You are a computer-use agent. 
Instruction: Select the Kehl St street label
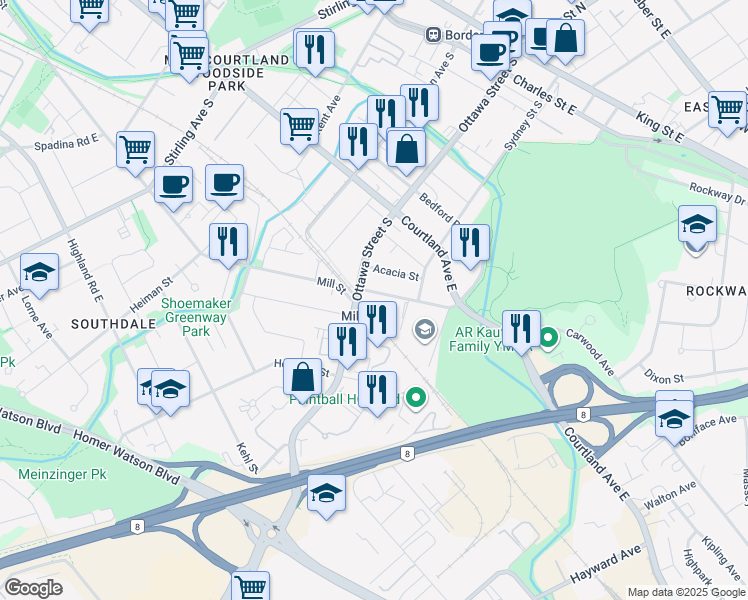pos(247,458)
